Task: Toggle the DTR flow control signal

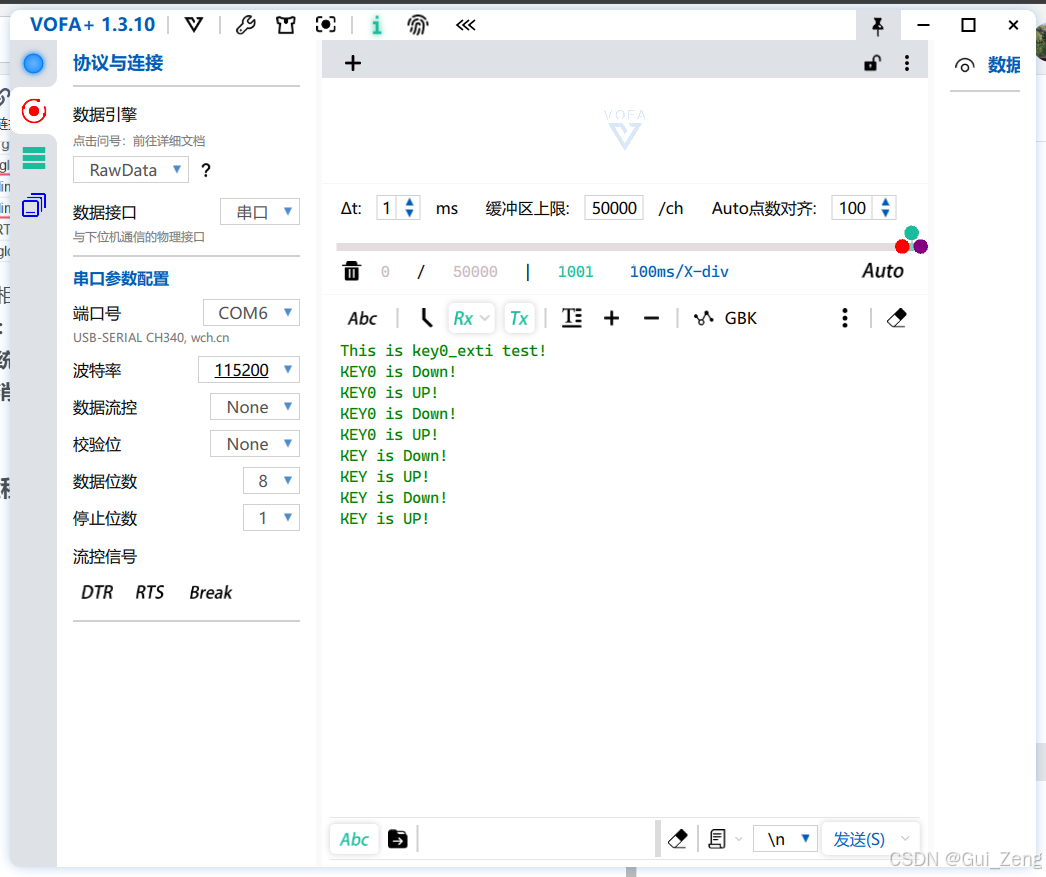Action: (97, 592)
